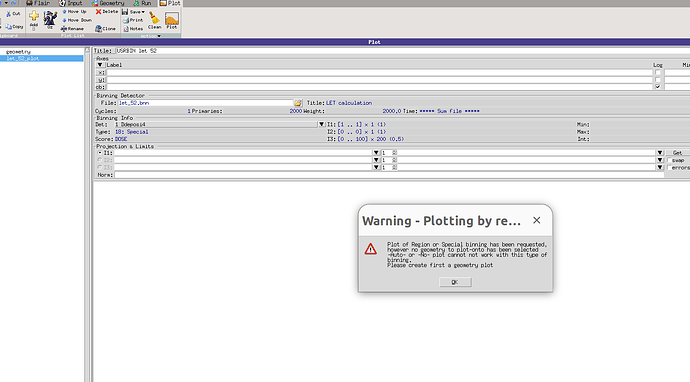Enable log scale for x axis
The image size is (690, 382).
tap(657, 73)
